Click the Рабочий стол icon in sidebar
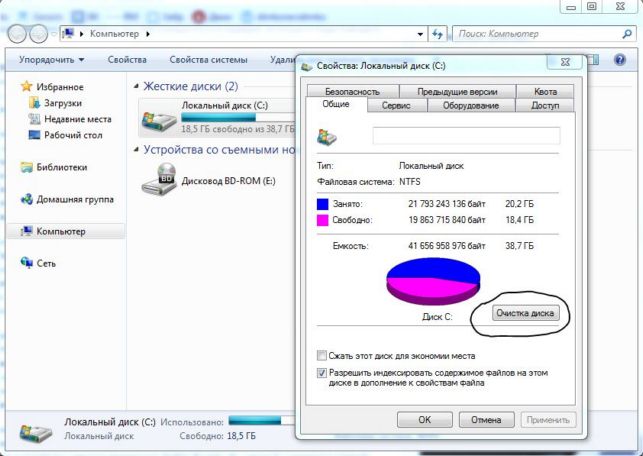The width and height of the screenshot is (643, 456). 34,135
